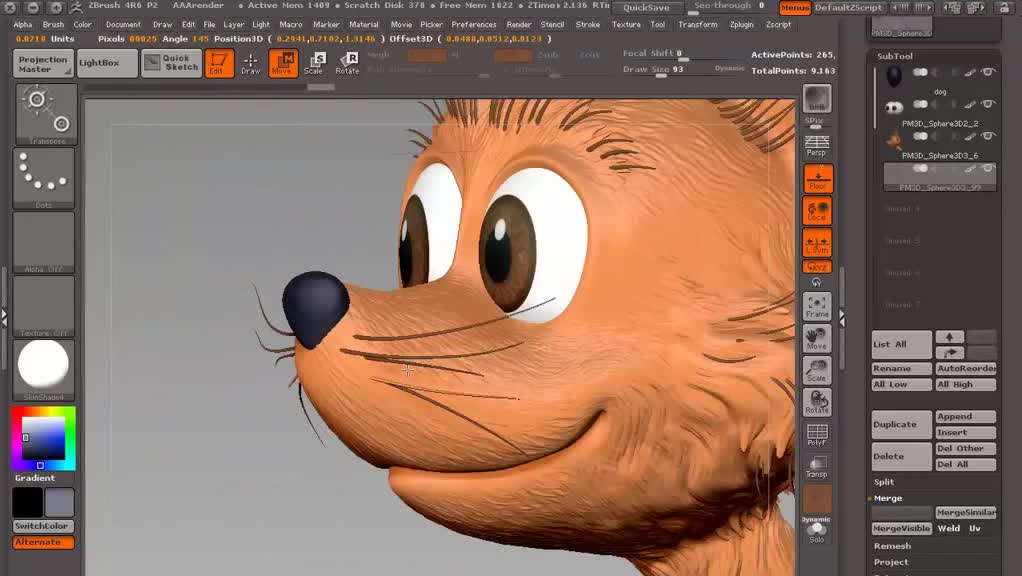Click the Rename subtool button
The height and width of the screenshot is (576, 1022).
[901, 369]
